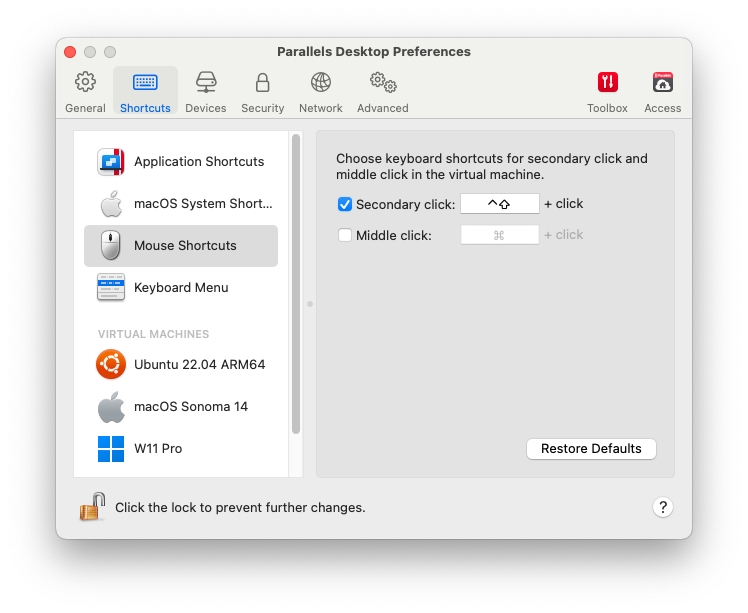Click the Secondary click shortcut field
748x613 pixels.
(x=499, y=204)
